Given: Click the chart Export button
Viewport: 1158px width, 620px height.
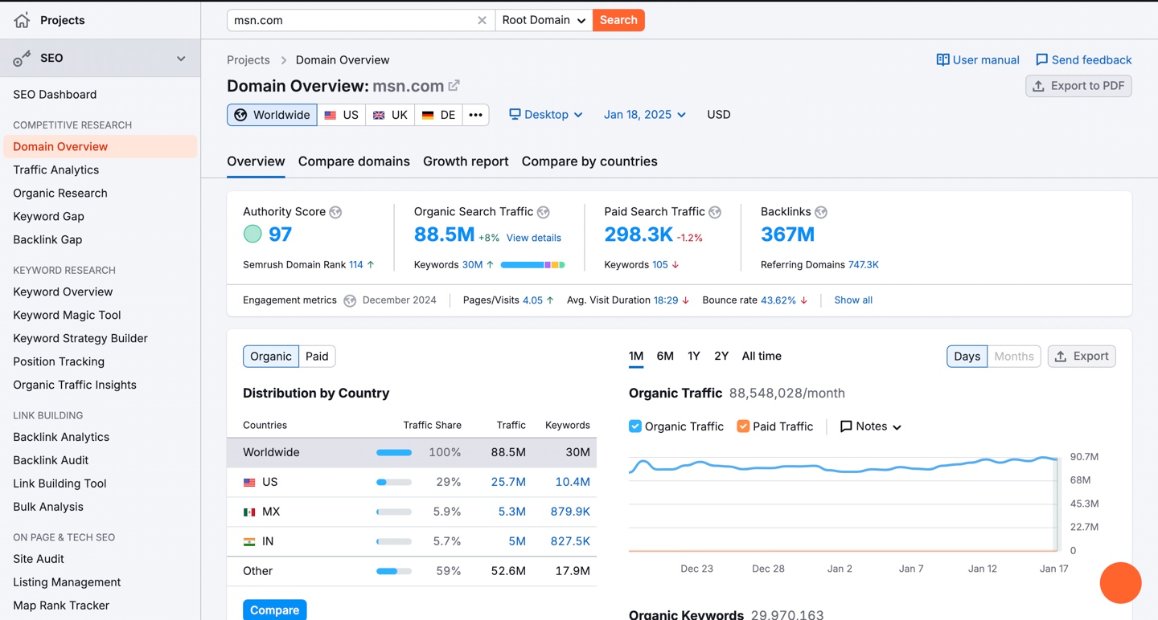Looking at the screenshot, I should click(1081, 356).
